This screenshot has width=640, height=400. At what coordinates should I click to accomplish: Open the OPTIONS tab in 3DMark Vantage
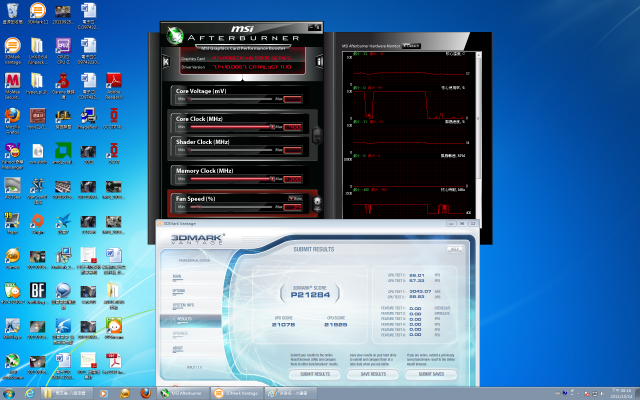pos(178,291)
